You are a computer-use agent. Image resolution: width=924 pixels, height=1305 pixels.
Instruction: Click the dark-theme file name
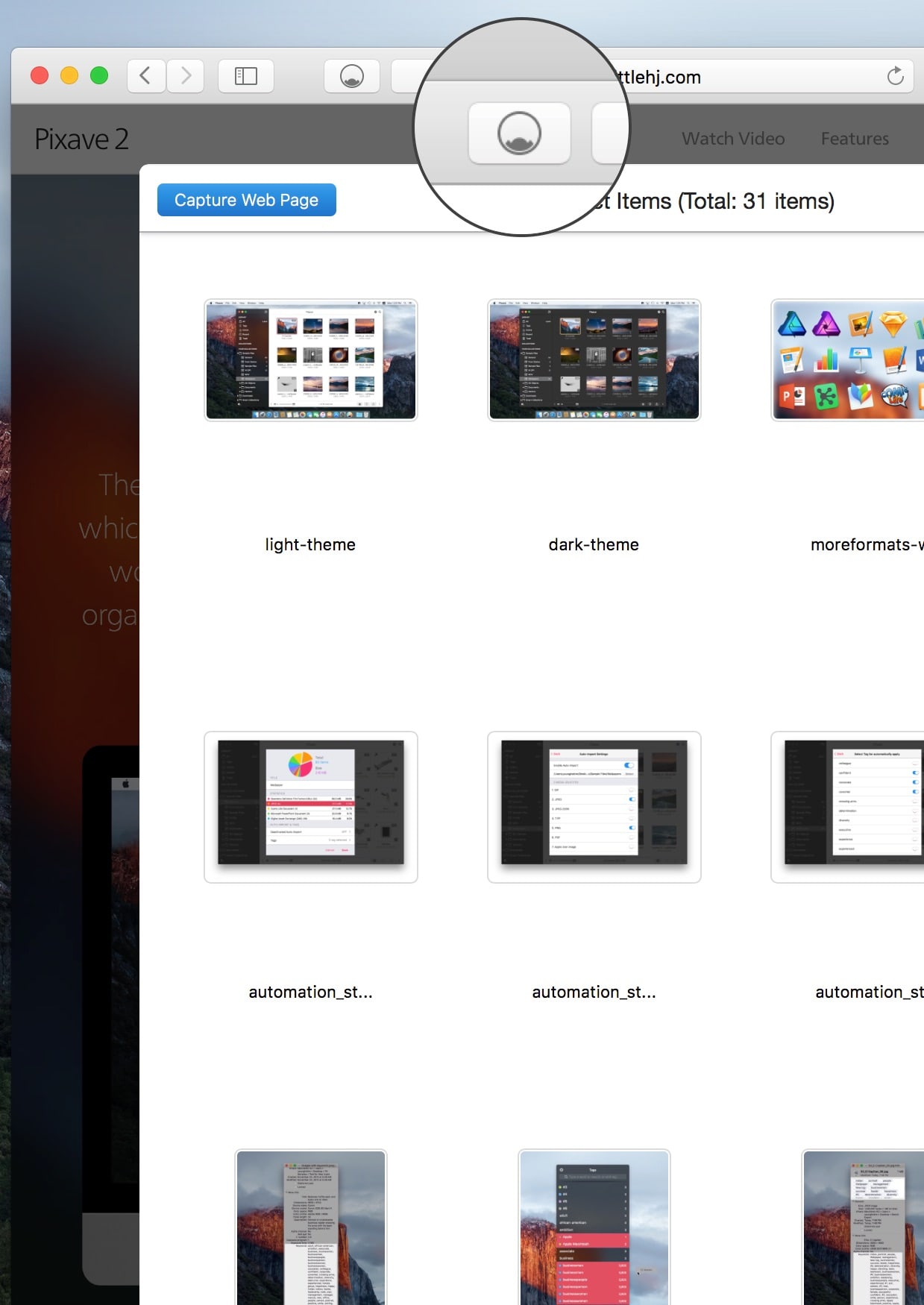tap(594, 544)
